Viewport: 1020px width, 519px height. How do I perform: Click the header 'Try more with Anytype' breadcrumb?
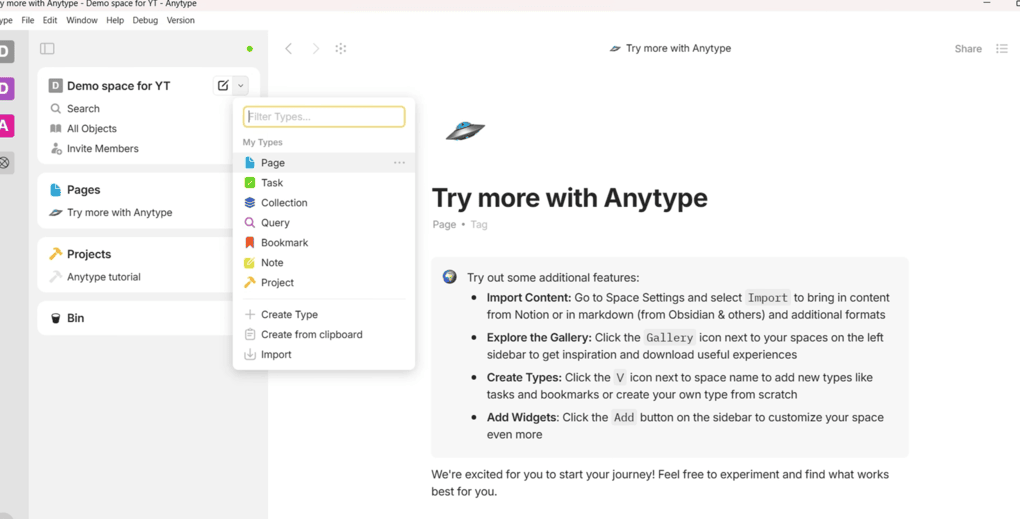[x=670, y=48]
